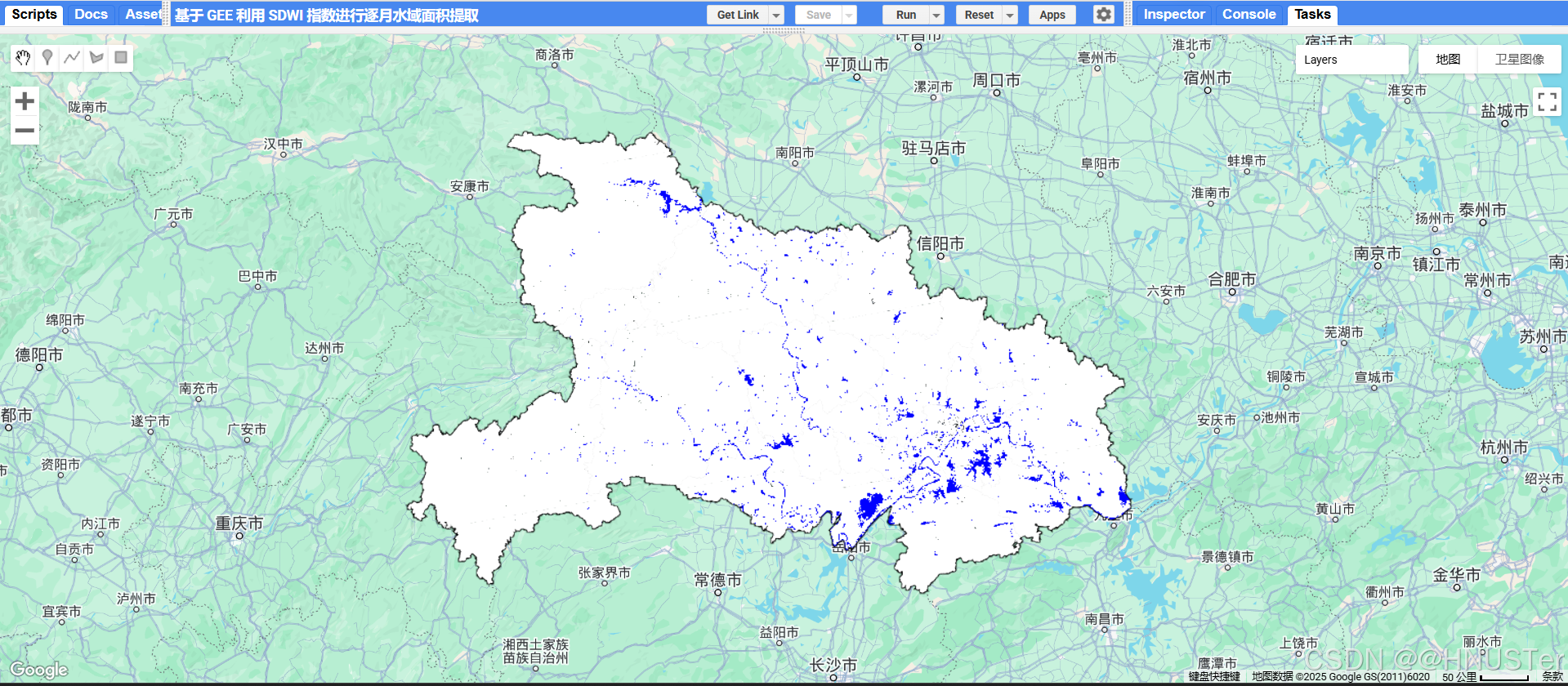Click the 陇南市 city label
Image resolution: width=1568 pixels, height=686 pixels.
87,107
